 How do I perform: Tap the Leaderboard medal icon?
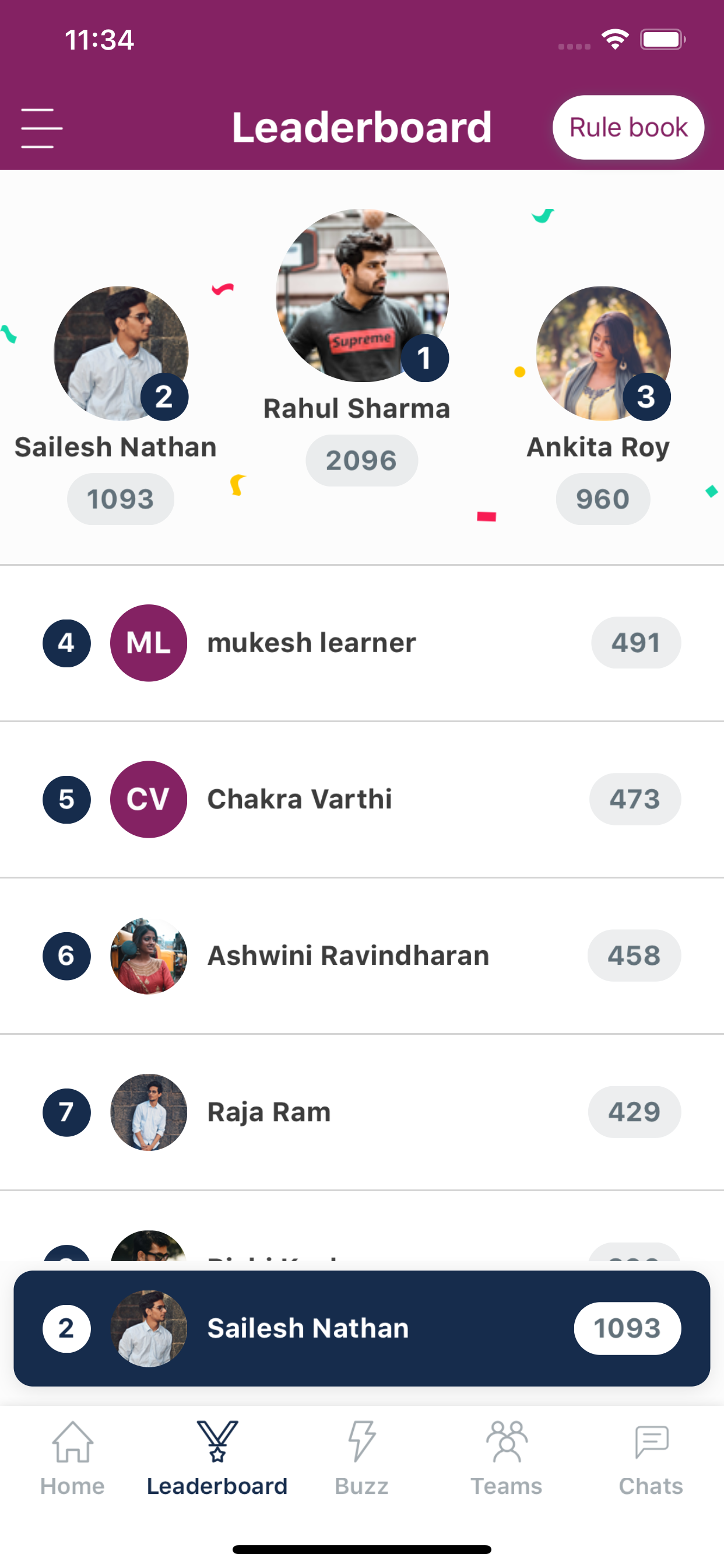[217, 1441]
